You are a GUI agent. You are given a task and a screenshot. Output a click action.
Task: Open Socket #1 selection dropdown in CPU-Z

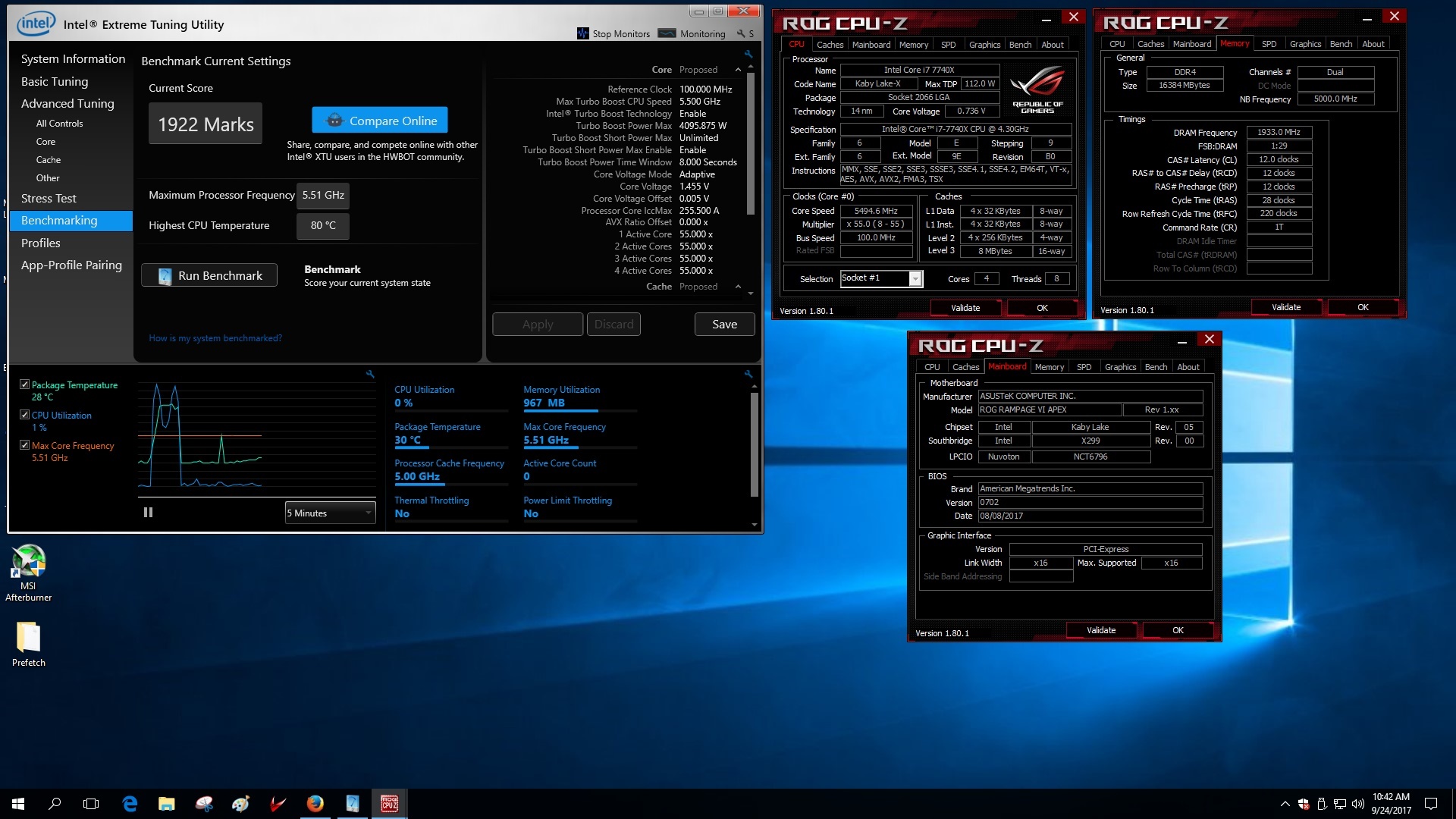click(x=881, y=278)
